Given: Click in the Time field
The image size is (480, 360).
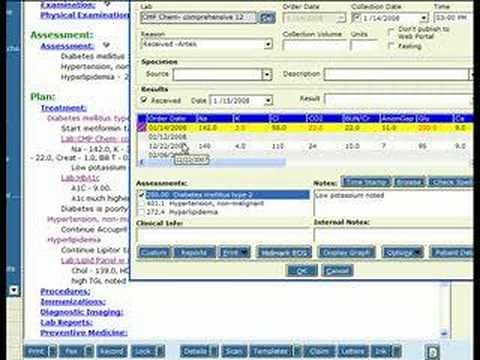Looking at the screenshot, I should coord(453,18).
